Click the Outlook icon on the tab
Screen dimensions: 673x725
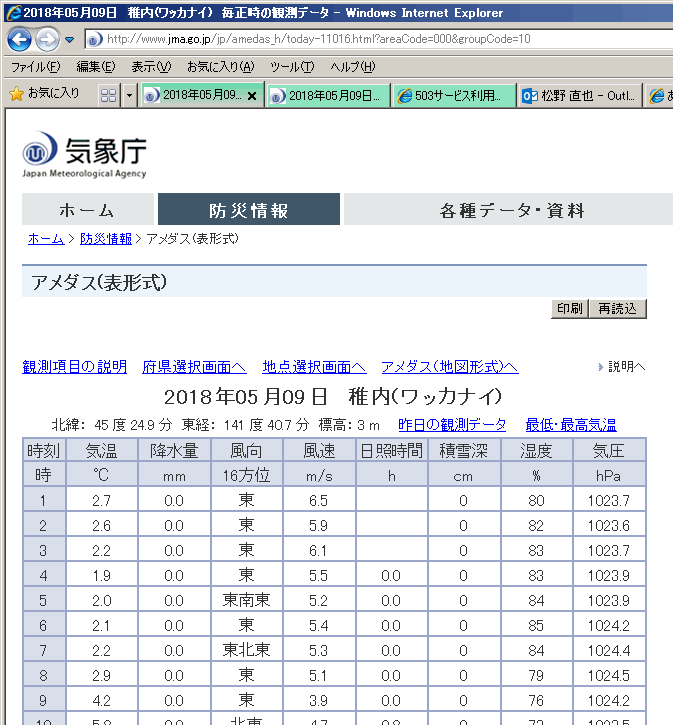(530, 96)
